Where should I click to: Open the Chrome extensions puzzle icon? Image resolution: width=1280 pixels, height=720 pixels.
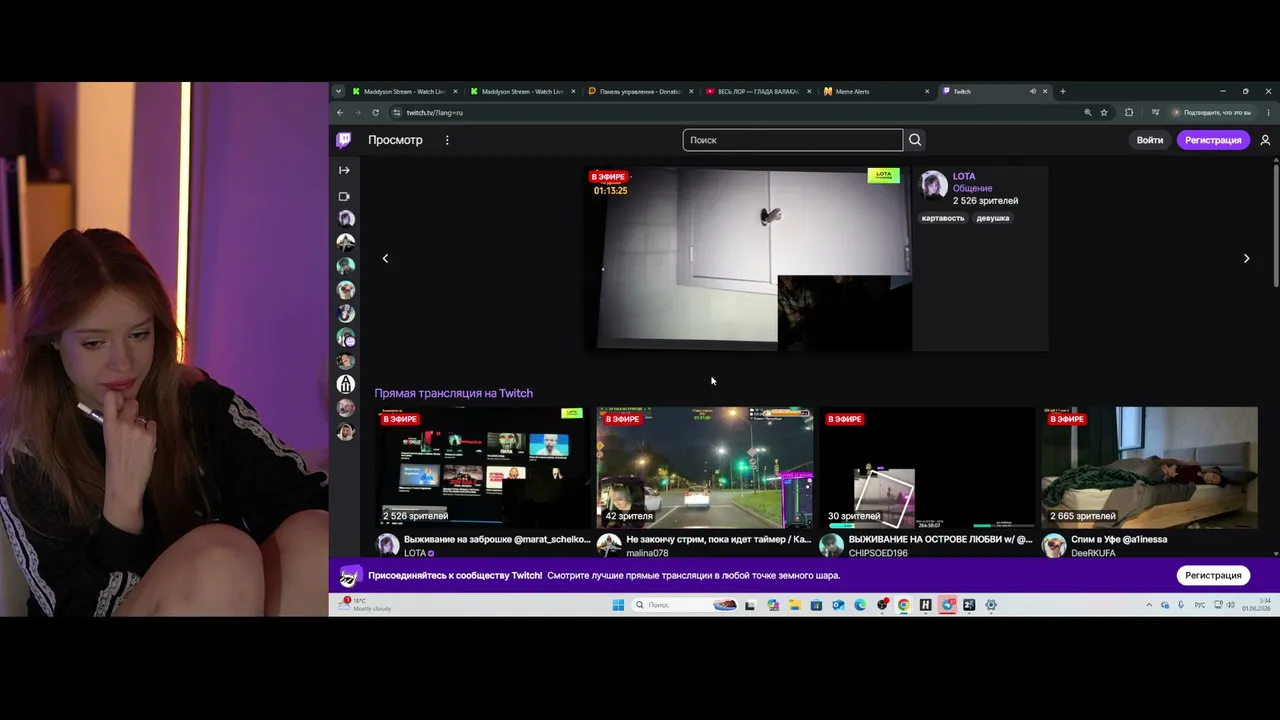[1129, 112]
